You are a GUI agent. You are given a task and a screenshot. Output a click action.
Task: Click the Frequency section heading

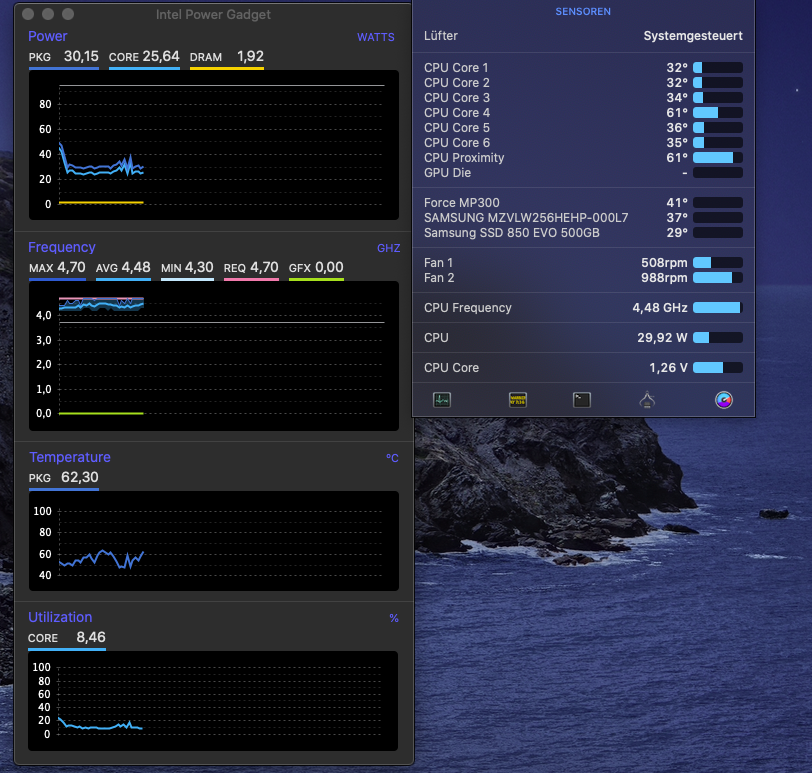coord(62,247)
